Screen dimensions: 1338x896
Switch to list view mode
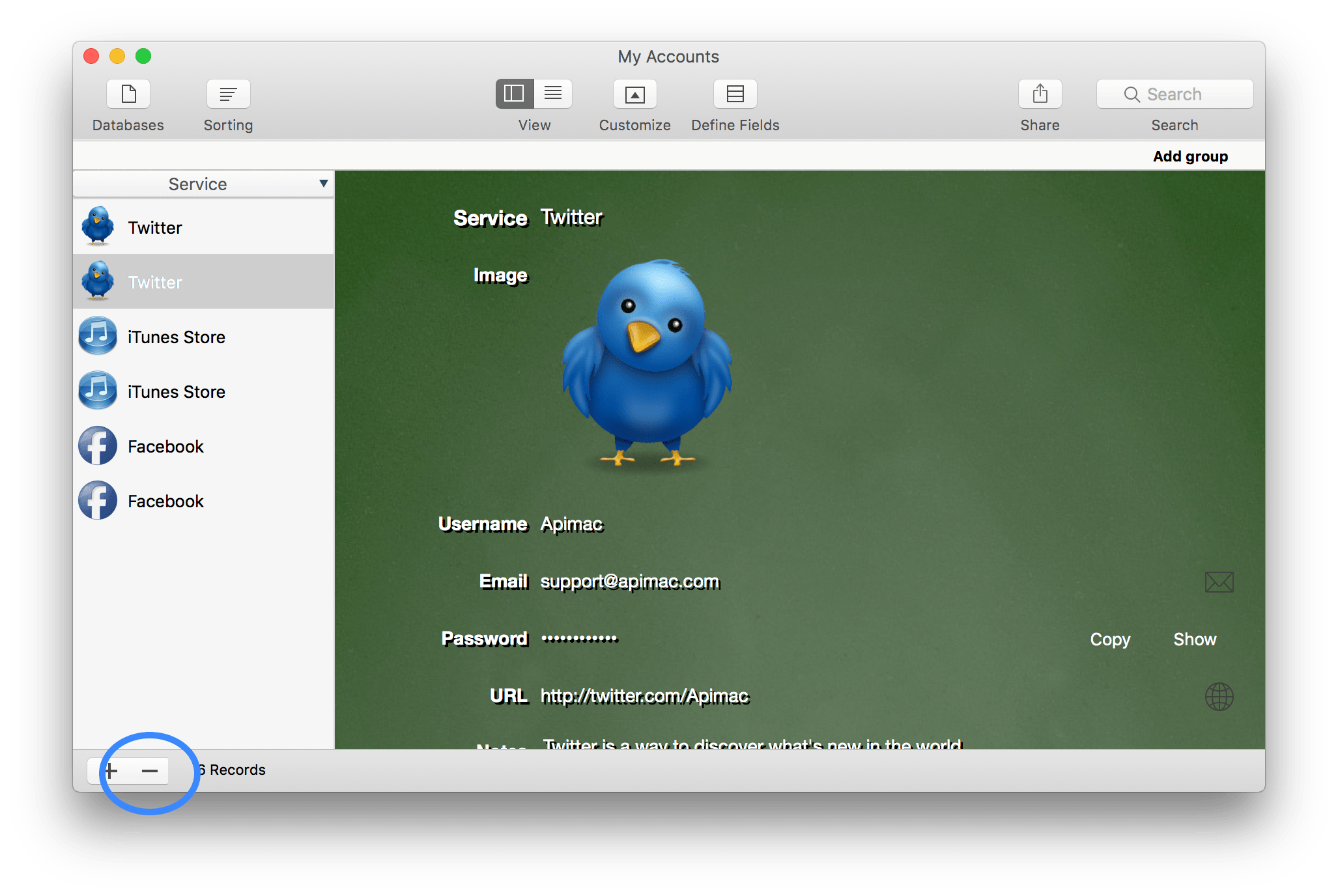(x=553, y=94)
